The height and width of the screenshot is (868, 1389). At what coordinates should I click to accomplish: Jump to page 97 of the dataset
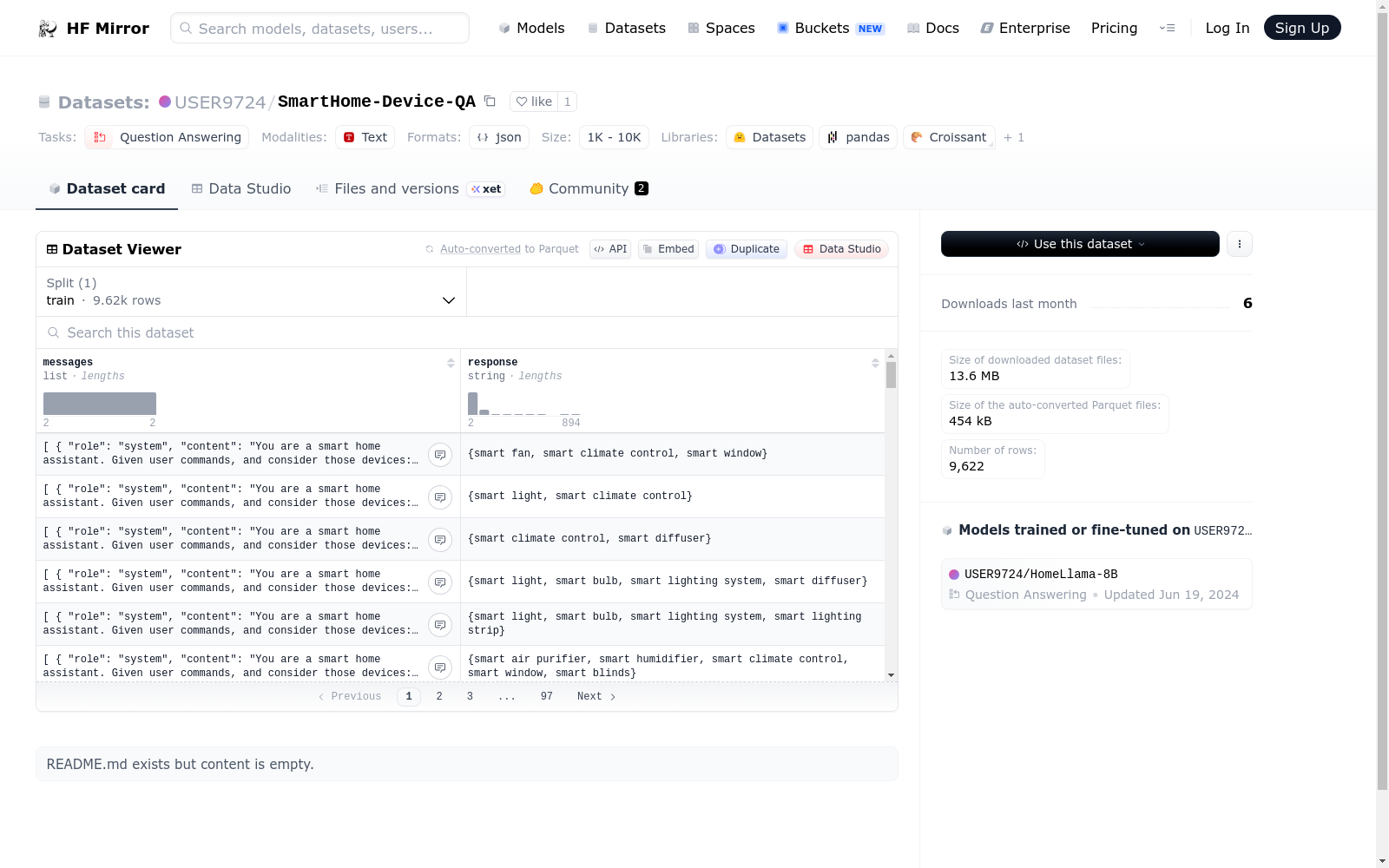[546, 696]
